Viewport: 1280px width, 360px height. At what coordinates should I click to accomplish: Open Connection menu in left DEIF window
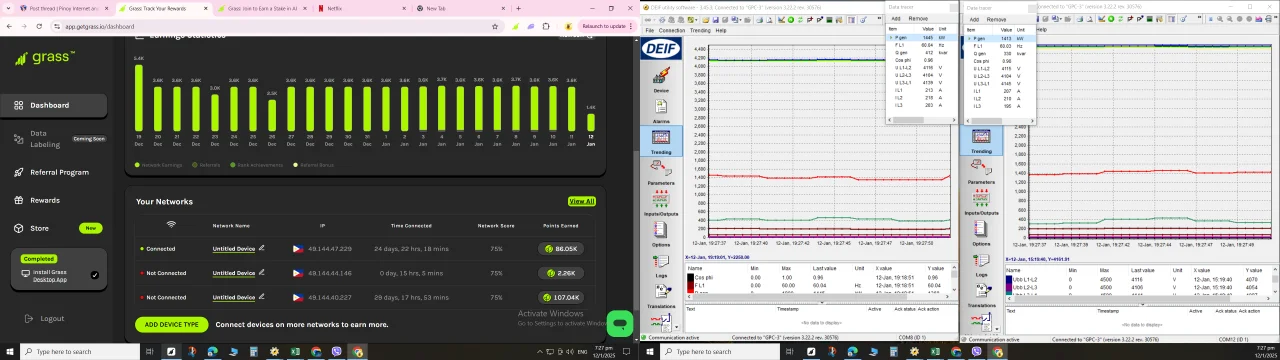[672, 30]
